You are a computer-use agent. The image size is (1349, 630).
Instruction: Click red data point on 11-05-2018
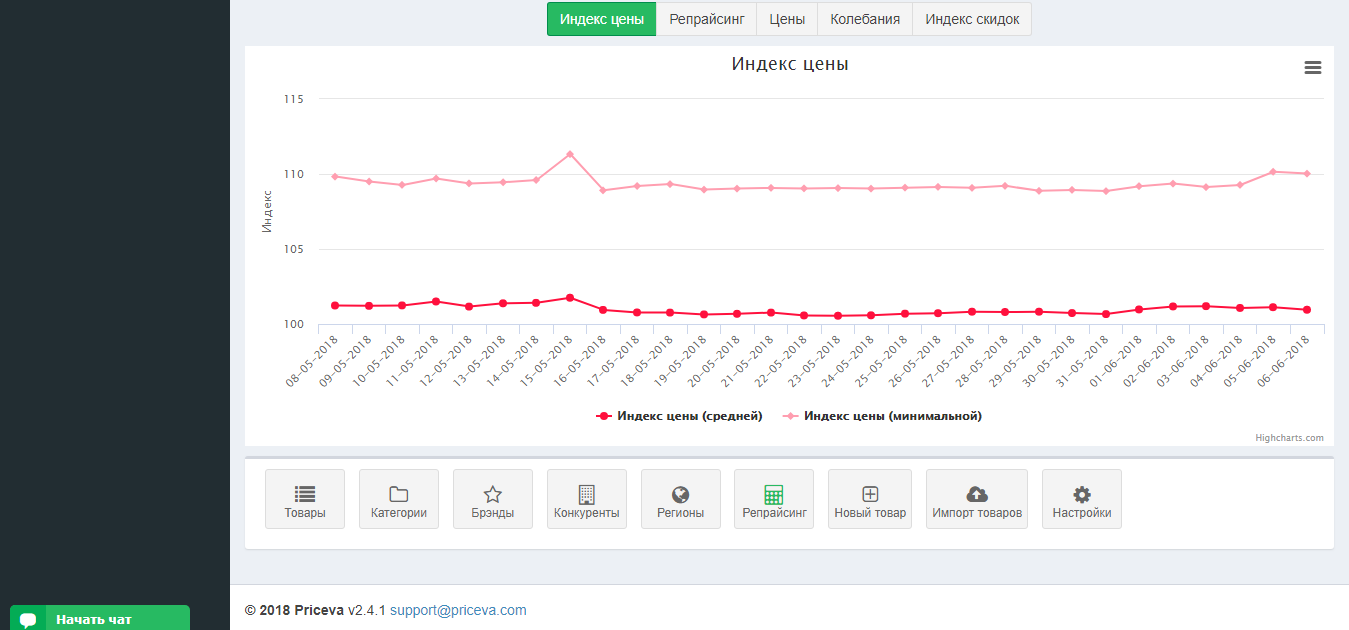(x=436, y=301)
